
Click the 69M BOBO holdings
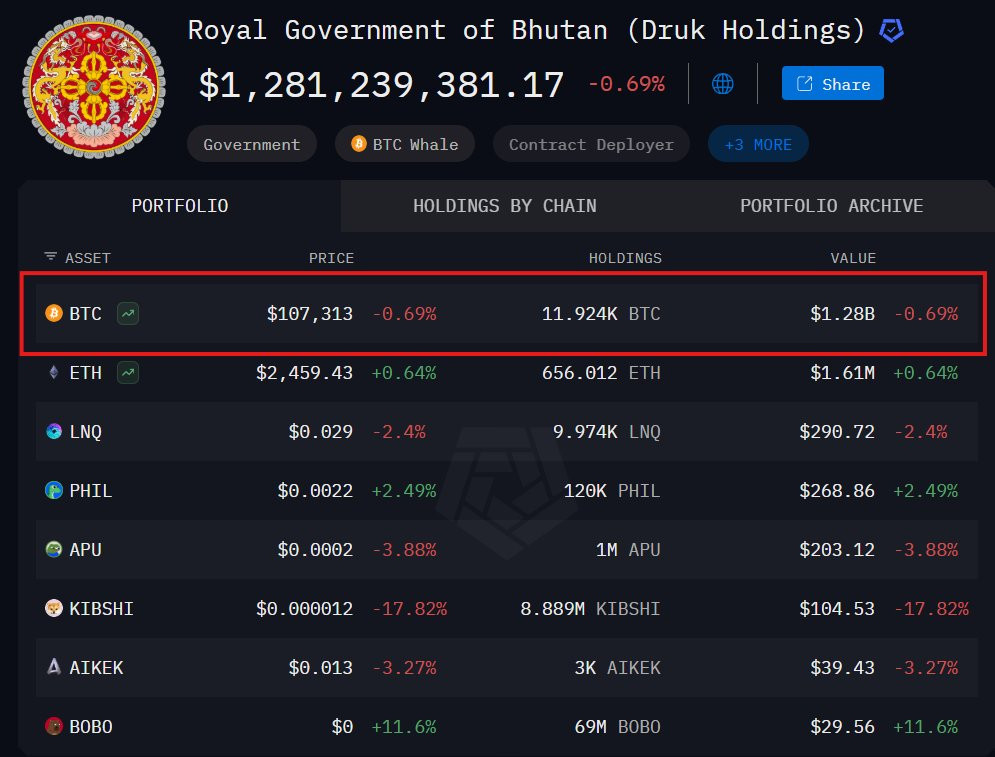pyautogui.click(x=617, y=727)
